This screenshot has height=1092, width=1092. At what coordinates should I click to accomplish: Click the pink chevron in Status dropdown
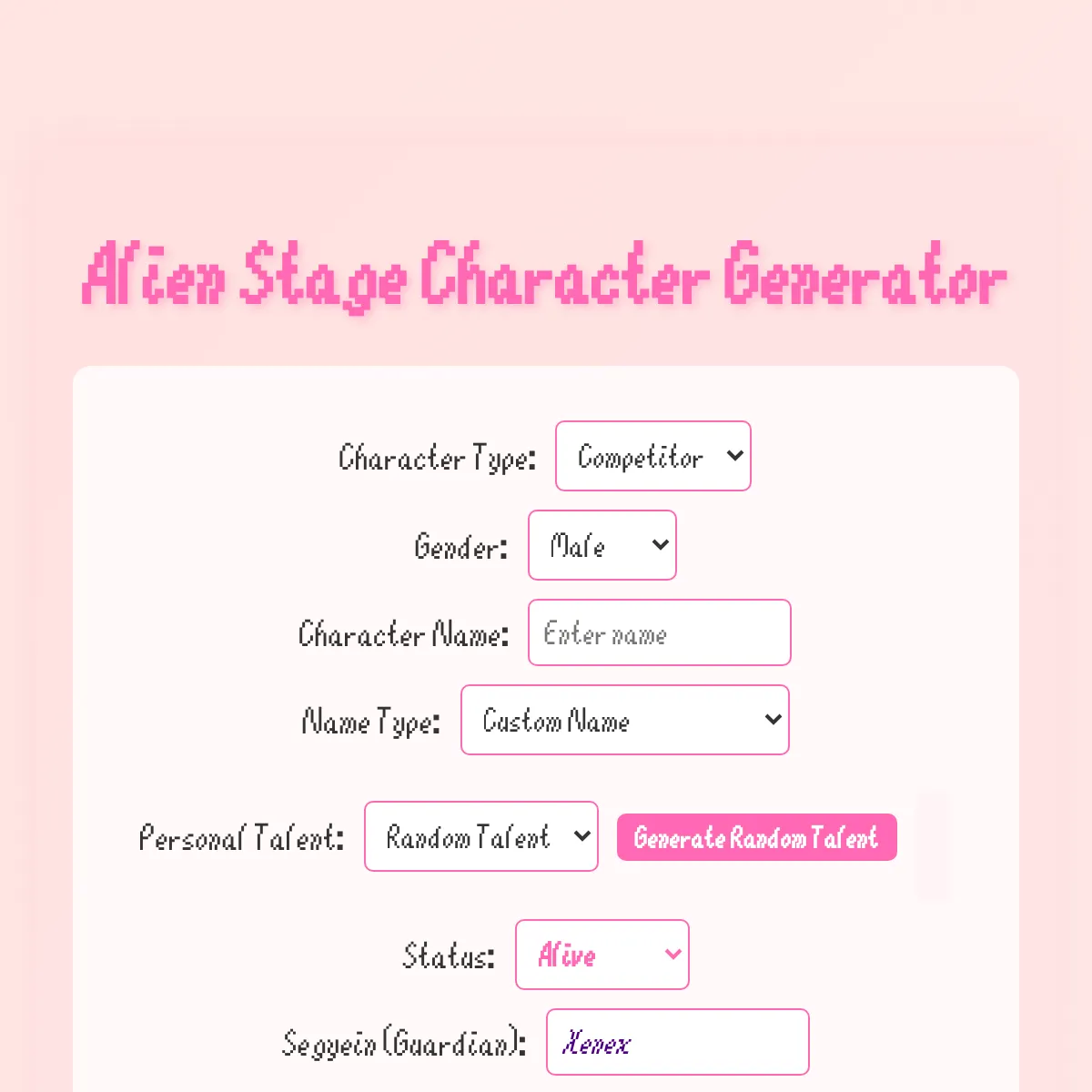[x=673, y=954]
